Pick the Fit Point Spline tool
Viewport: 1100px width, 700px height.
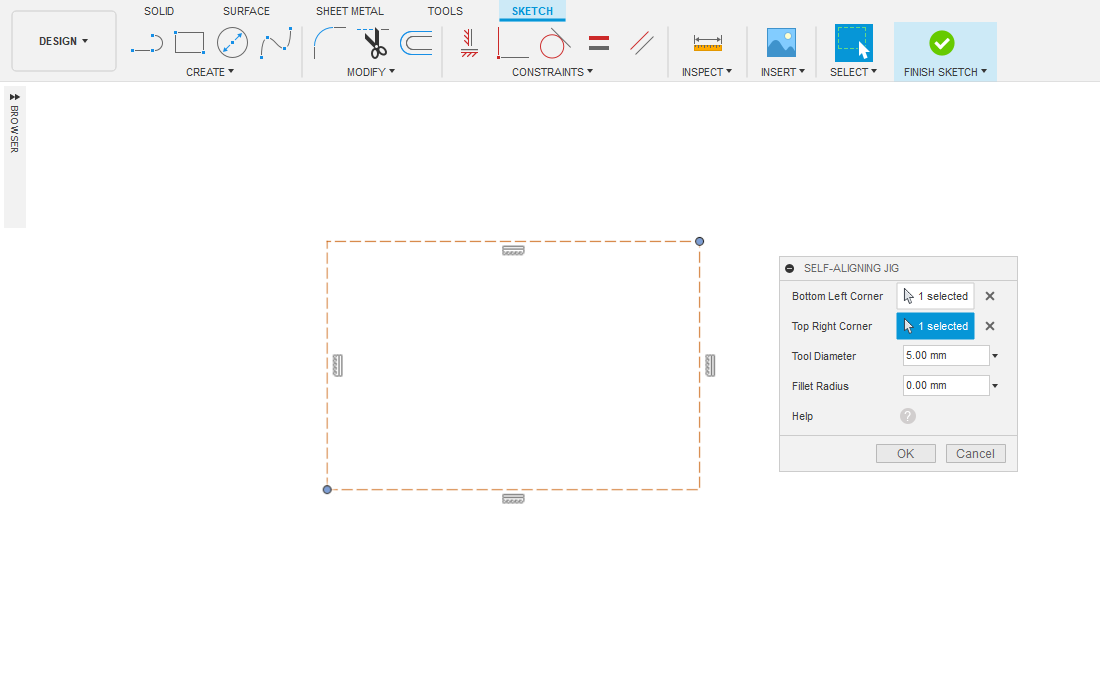pyautogui.click(x=276, y=43)
